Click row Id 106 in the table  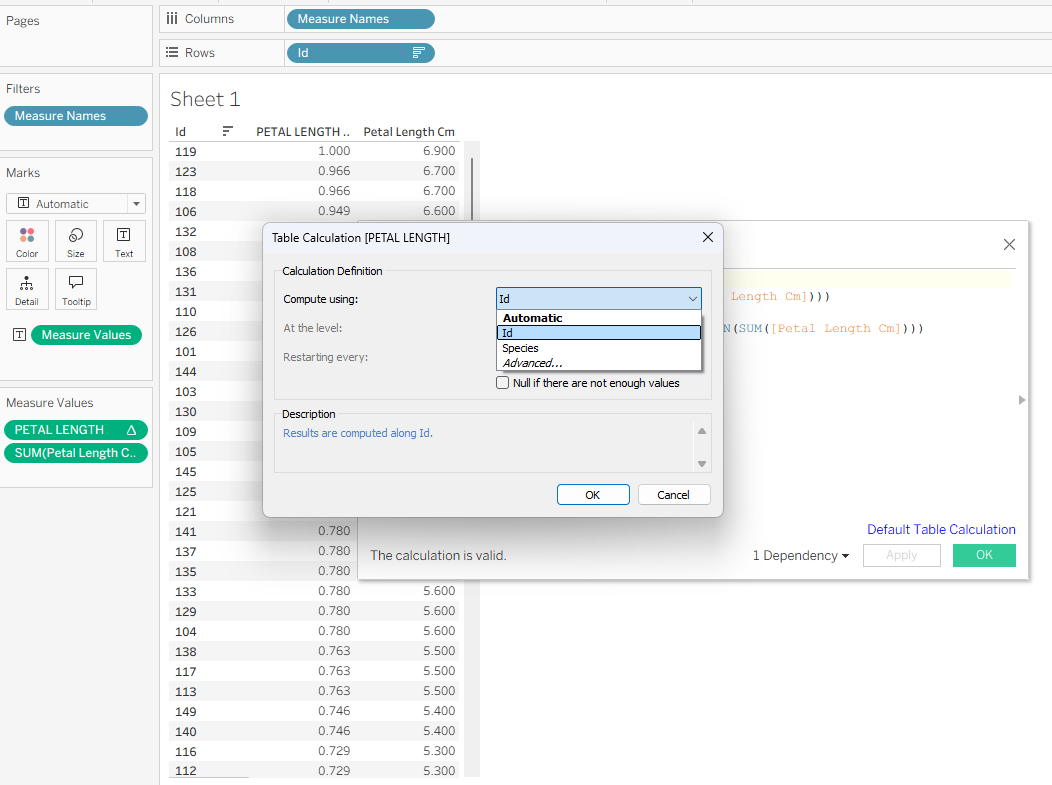tap(186, 211)
